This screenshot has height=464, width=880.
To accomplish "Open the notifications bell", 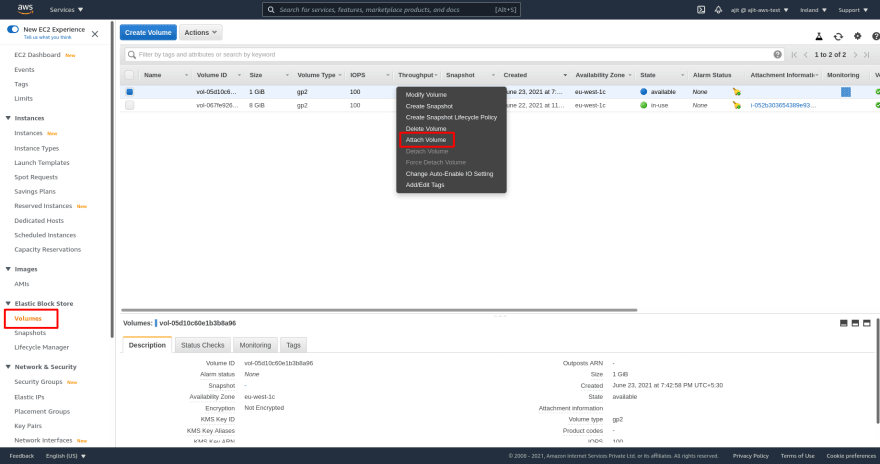I will [x=718, y=10].
